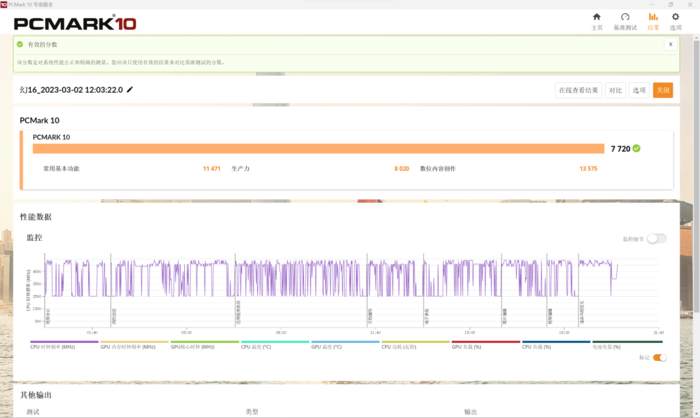Image resolution: width=700 pixels, height=418 pixels.
Task: Click the 电子表格 marker in the chart
Action: pyautogui.click(x=426, y=316)
